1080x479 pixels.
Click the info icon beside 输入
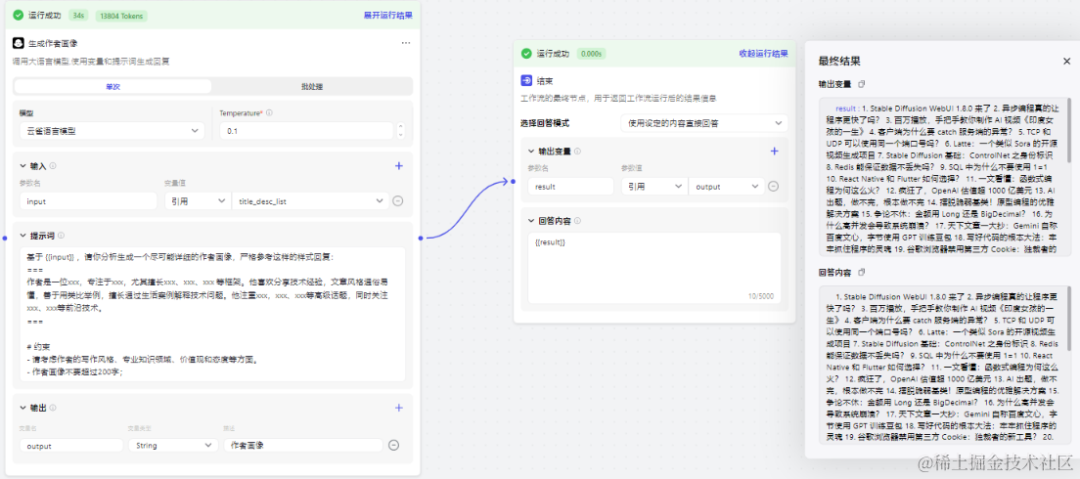(53, 166)
